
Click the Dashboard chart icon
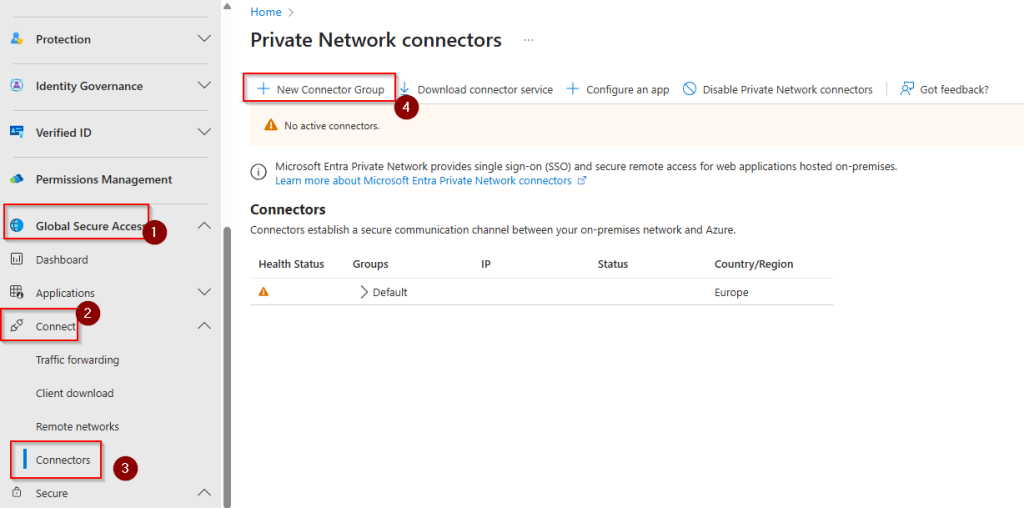[16, 260]
